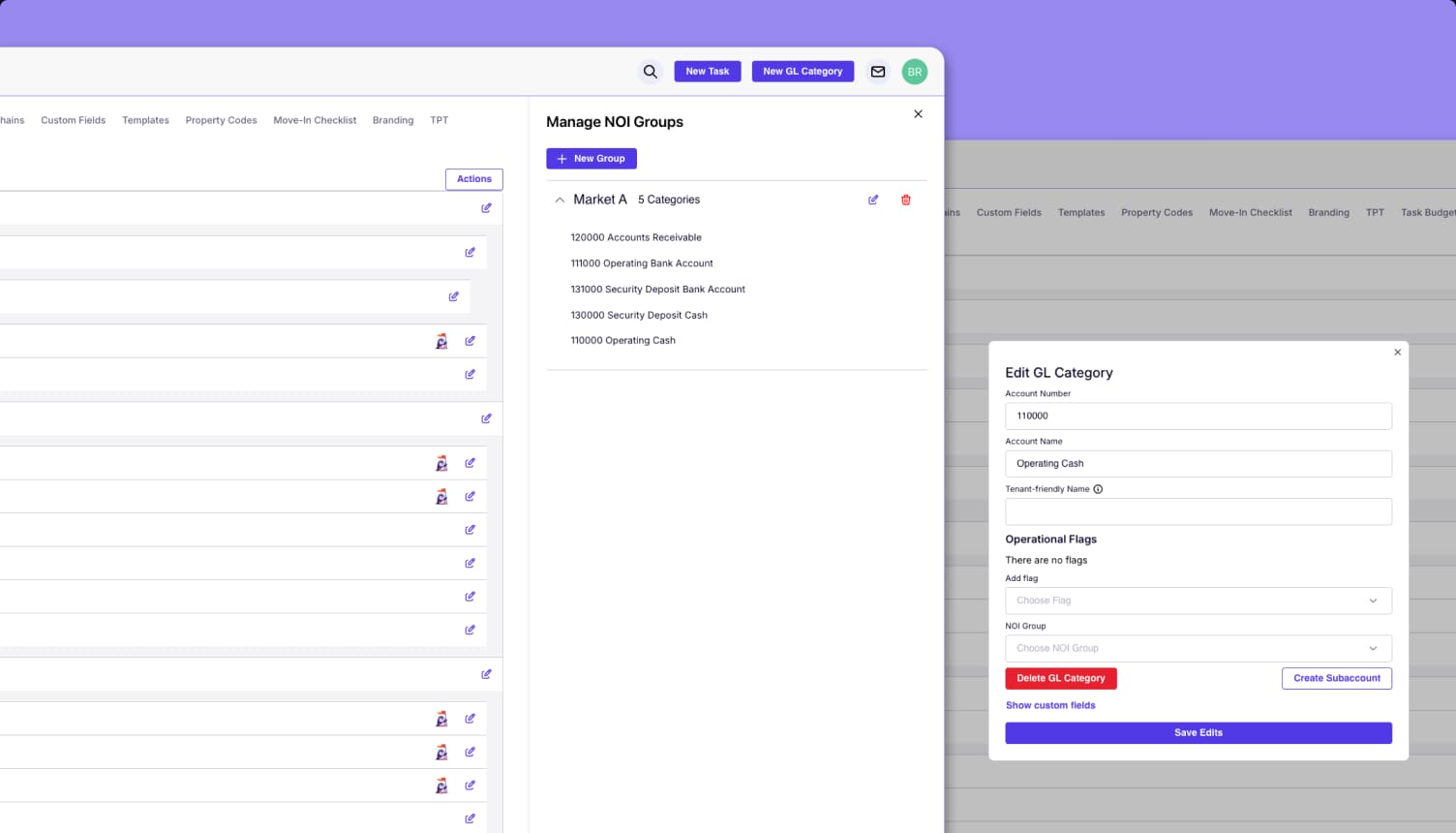Image resolution: width=1456 pixels, height=833 pixels.
Task: Click the New GL Category button
Action: [803, 72]
